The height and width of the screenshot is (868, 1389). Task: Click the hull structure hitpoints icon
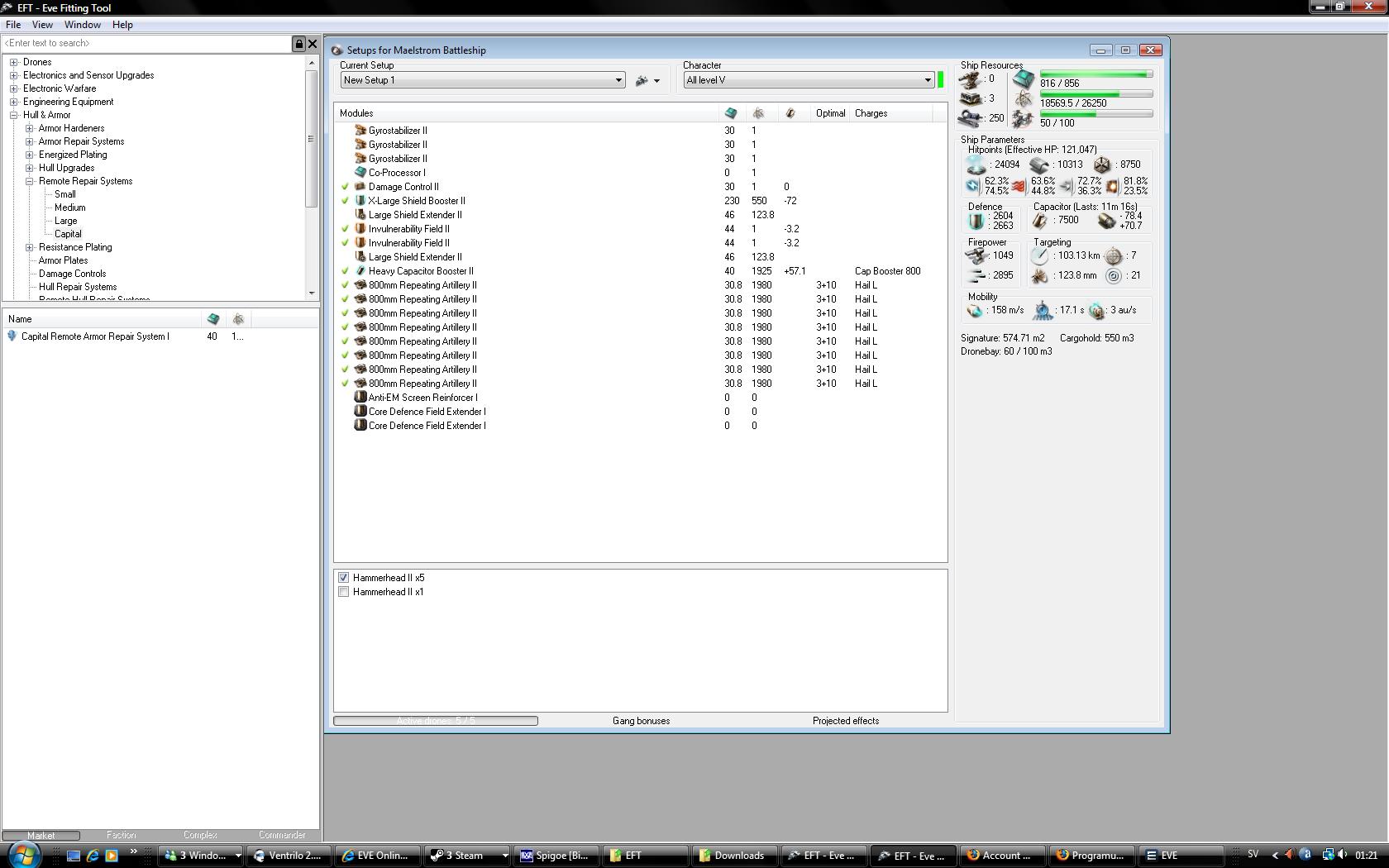click(1102, 165)
